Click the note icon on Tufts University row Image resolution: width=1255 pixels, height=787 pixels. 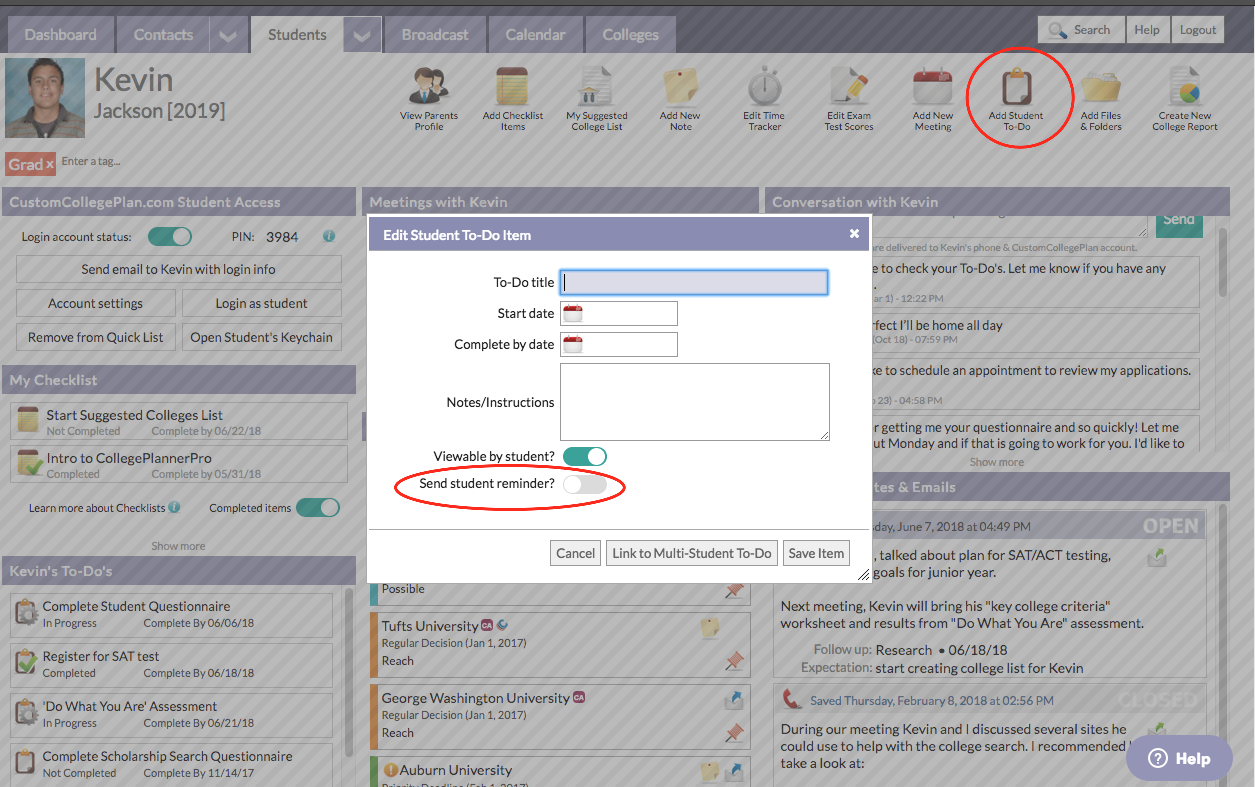710,628
